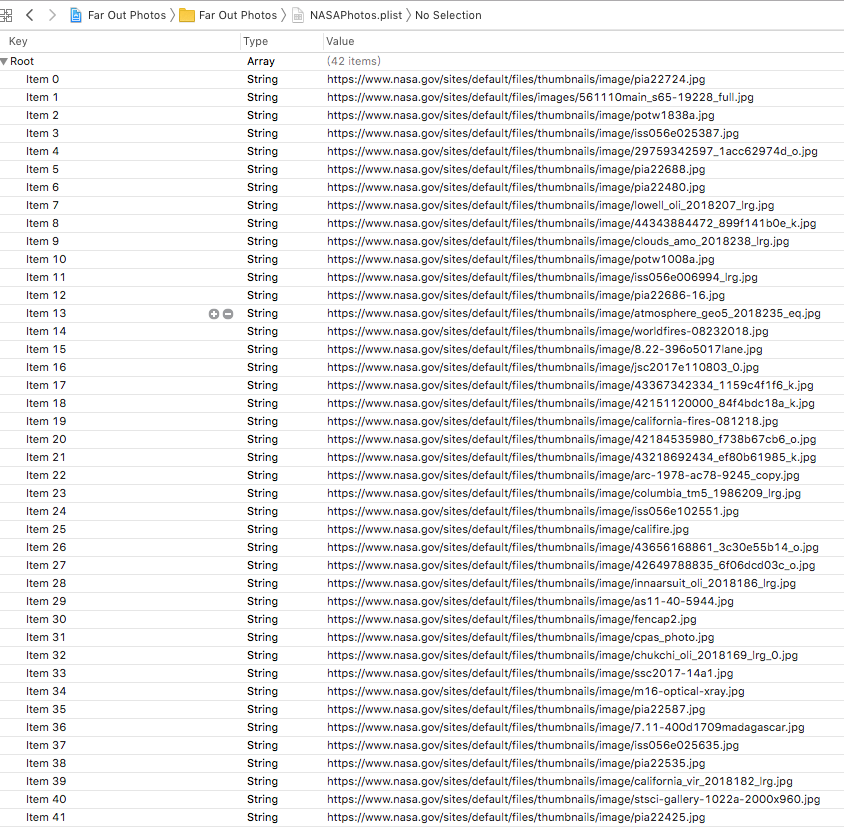The width and height of the screenshot is (844, 833).
Task: Click the Value column header
Action: tap(340, 41)
